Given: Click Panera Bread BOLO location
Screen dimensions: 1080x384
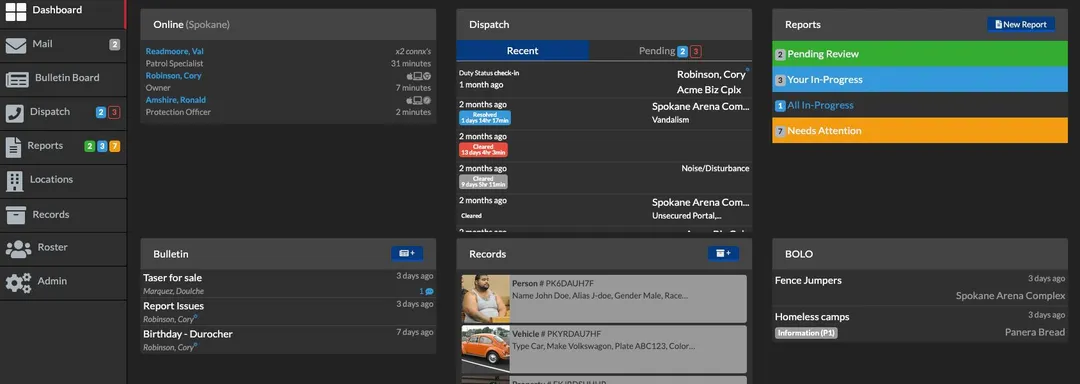Looking at the screenshot, I should coord(1035,332).
